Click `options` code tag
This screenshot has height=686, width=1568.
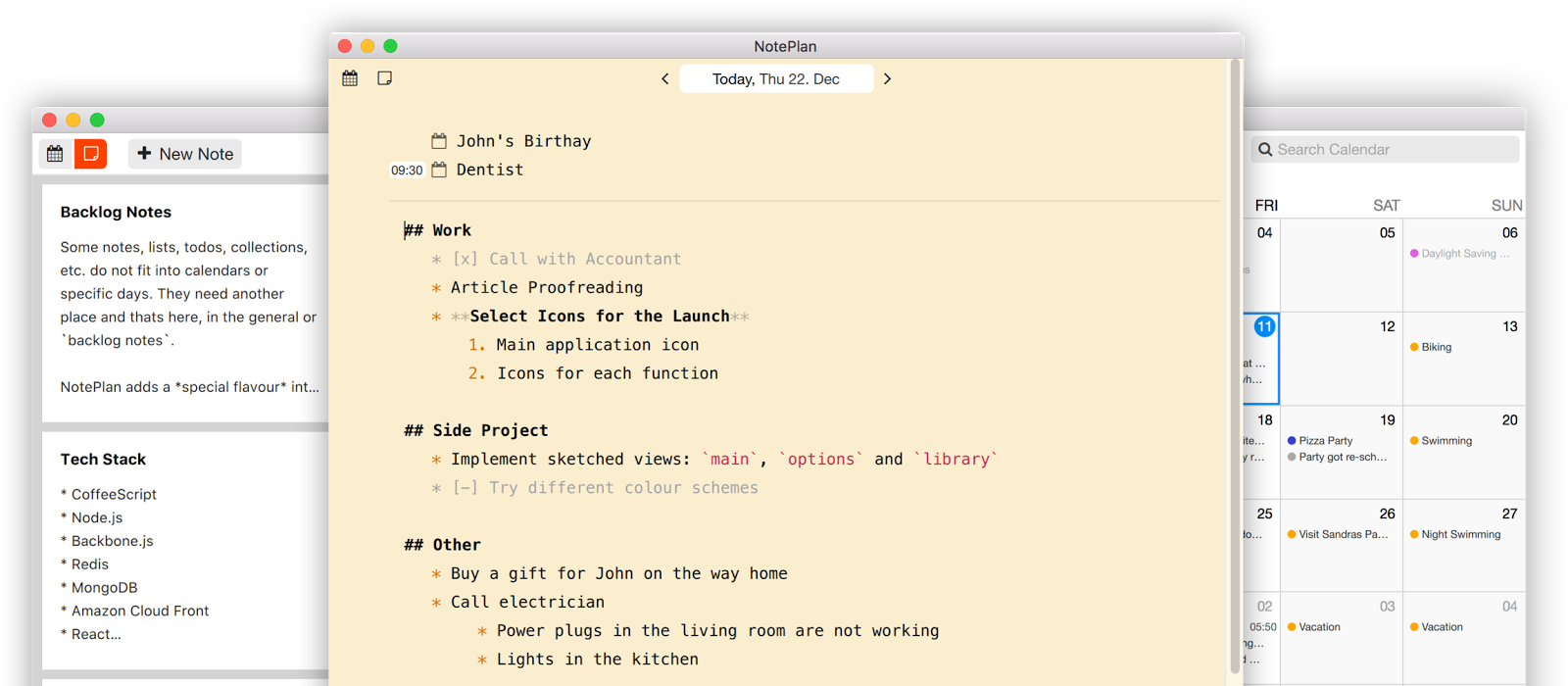(x=821, y=460)
